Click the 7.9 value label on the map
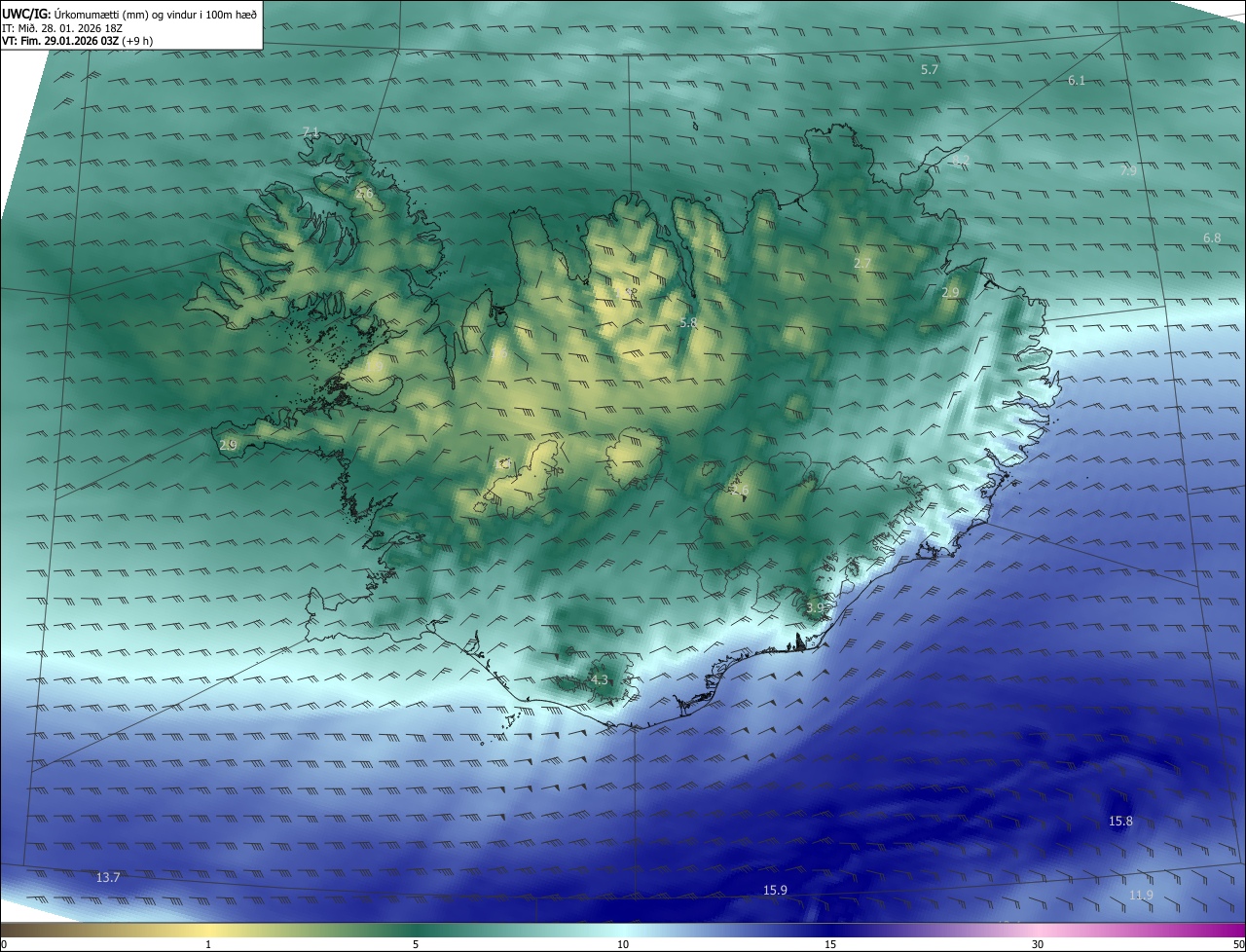Image resolution: width=1246 pixels, height=952 pixels. click(x=1128, y=170)
